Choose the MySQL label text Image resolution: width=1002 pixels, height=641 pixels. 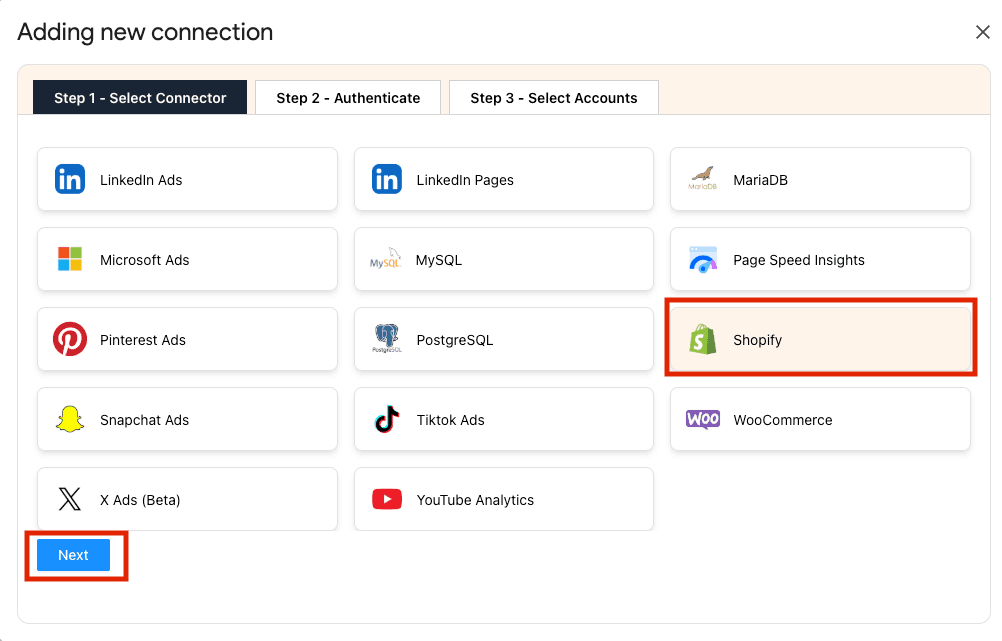pyautogui.click(x=438, y=260)
